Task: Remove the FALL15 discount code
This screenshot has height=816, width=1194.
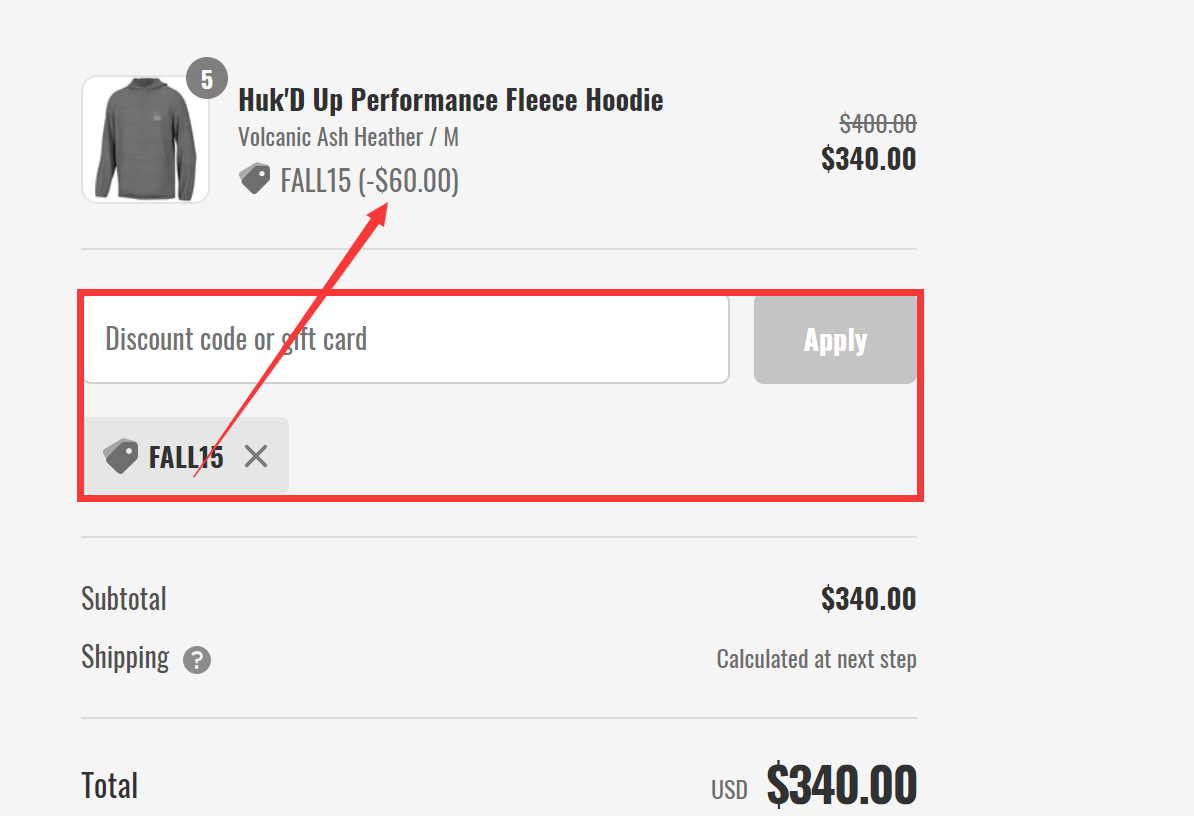Action: [256, 456]
